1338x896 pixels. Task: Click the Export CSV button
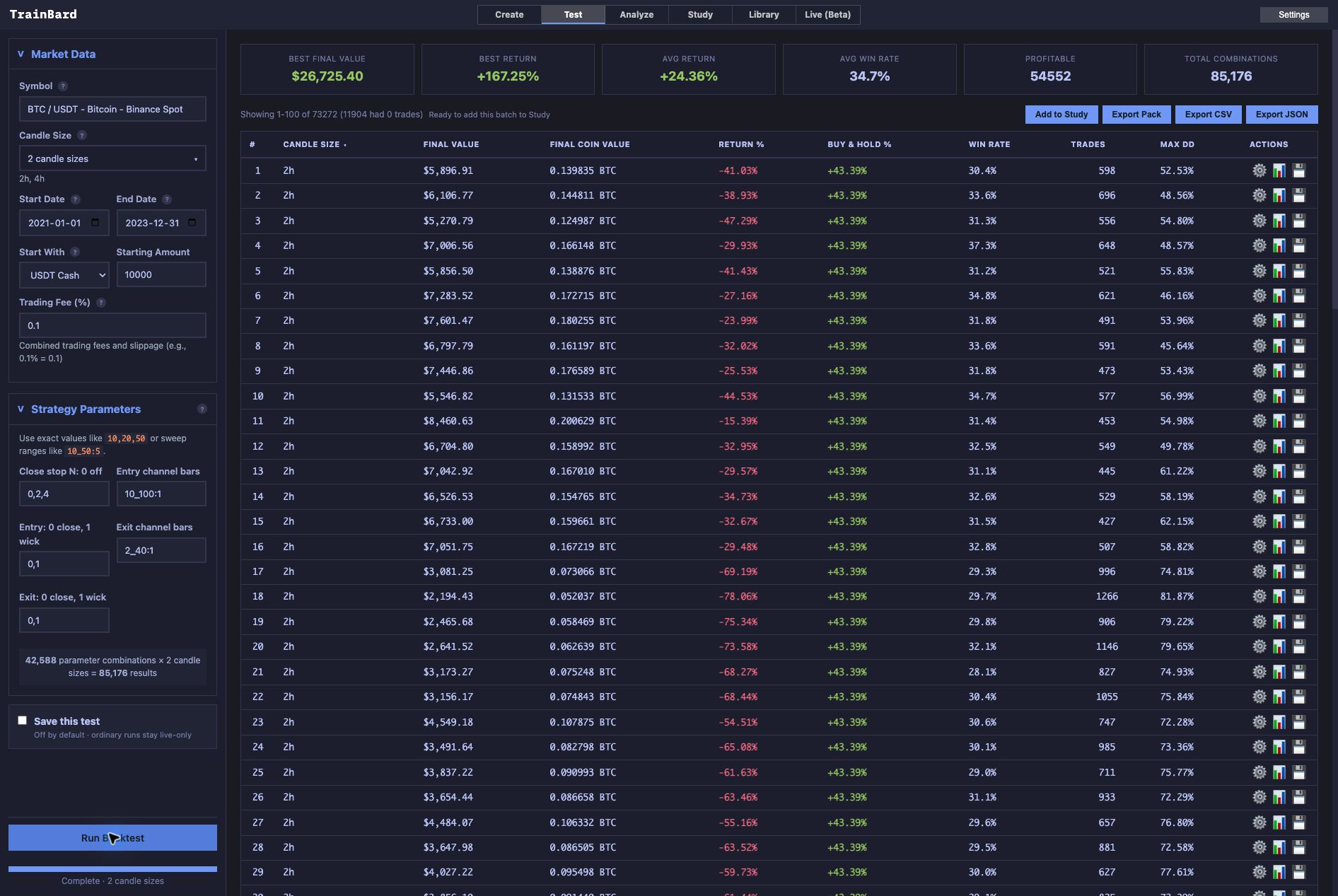tap(1208, 115)
